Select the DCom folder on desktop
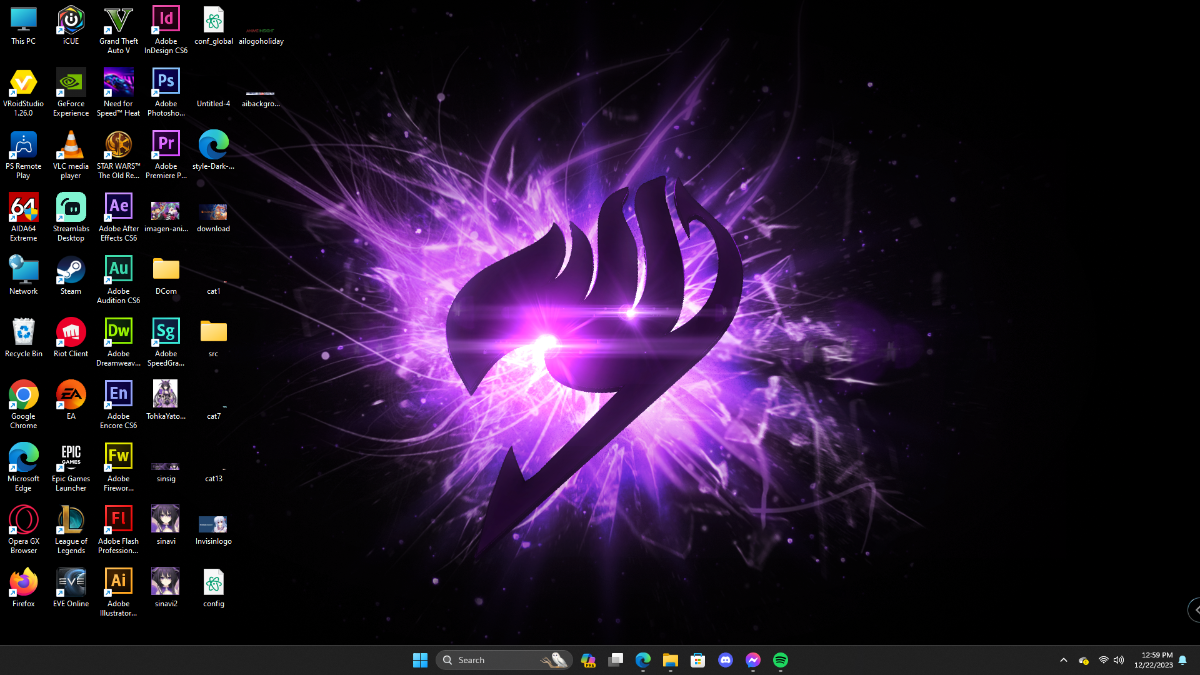 166,270
